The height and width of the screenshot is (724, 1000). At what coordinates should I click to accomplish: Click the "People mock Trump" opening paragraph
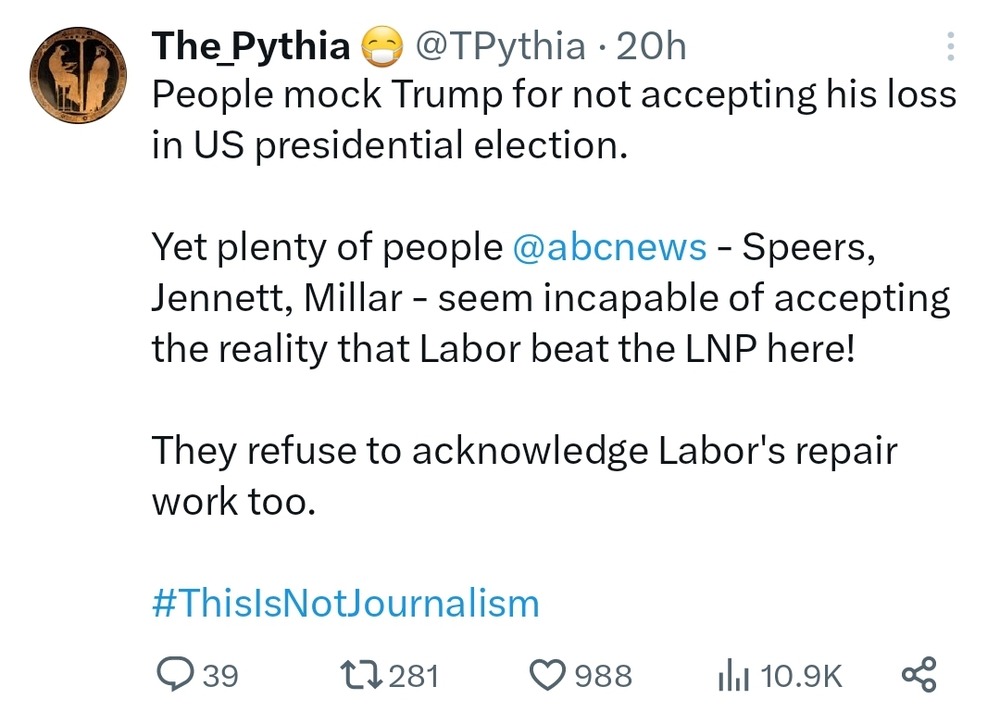pos(553,120)
